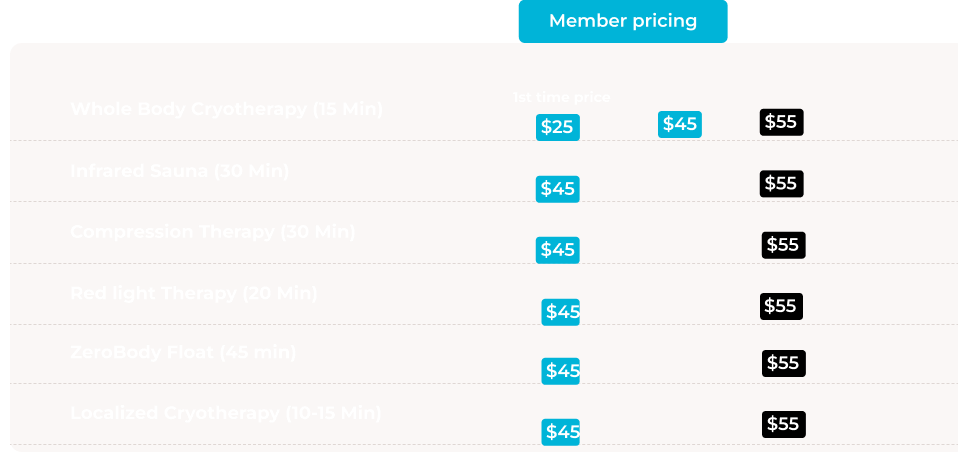958x471 pixels.
Task: Click ZeroBody Float (45 min) label
Action: [x=183, y=352]
